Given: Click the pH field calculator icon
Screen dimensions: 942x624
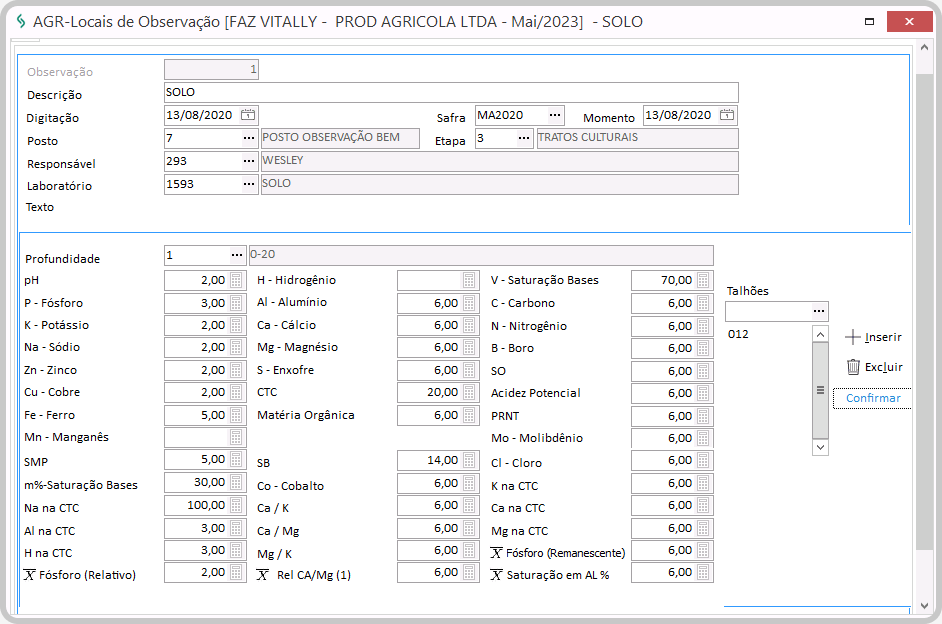Looking at the screenshot, I should click(x=236, y=280).
